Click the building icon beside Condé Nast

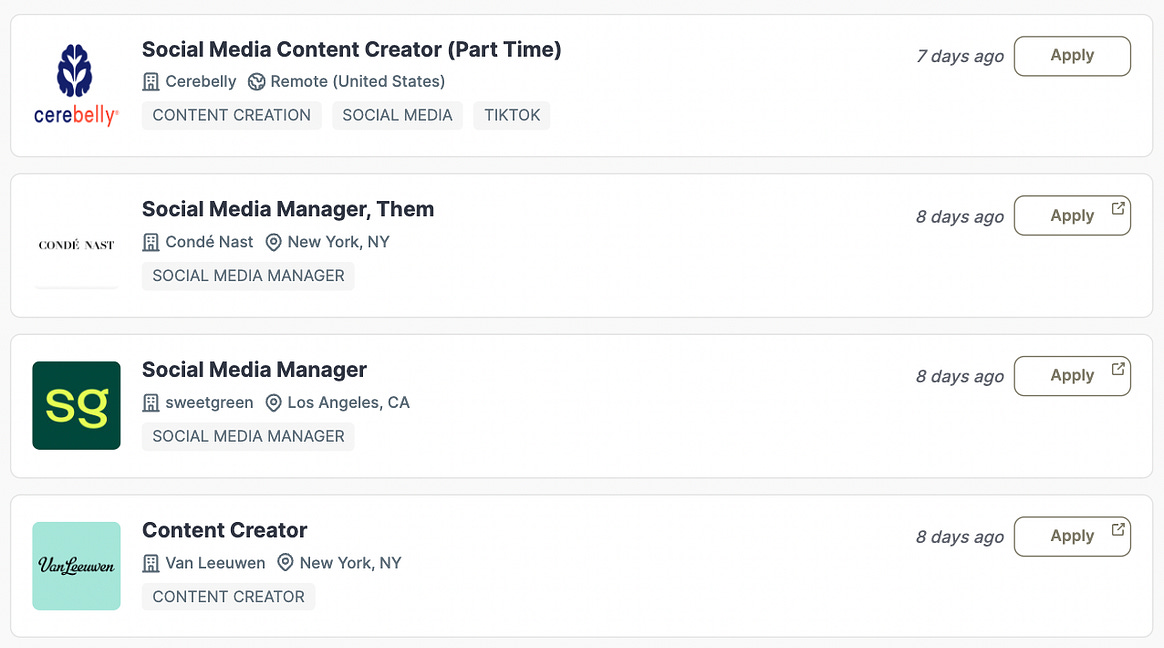pyautogui.click(x=151, y=242)
